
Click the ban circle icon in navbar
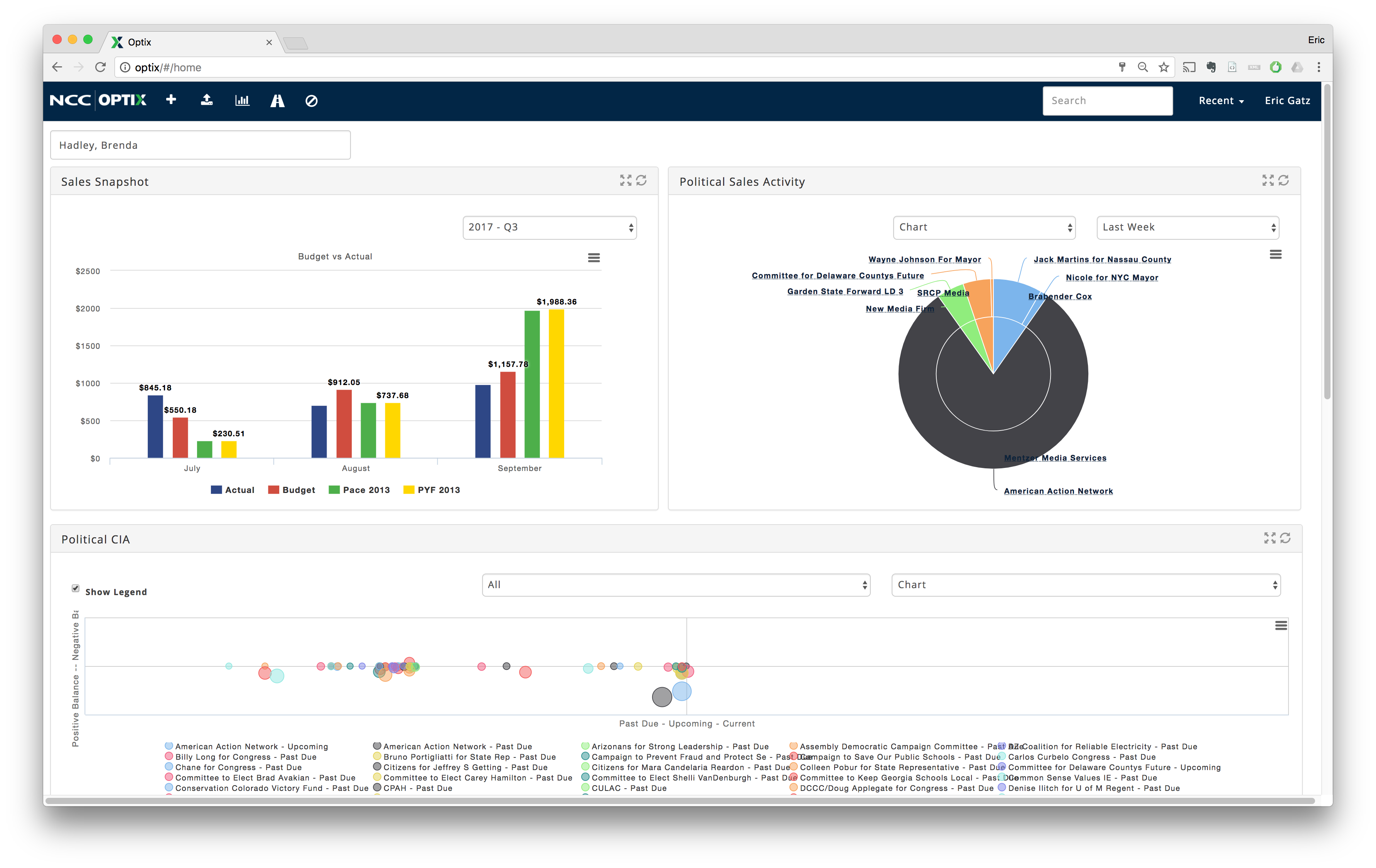(x=312, y=101)
